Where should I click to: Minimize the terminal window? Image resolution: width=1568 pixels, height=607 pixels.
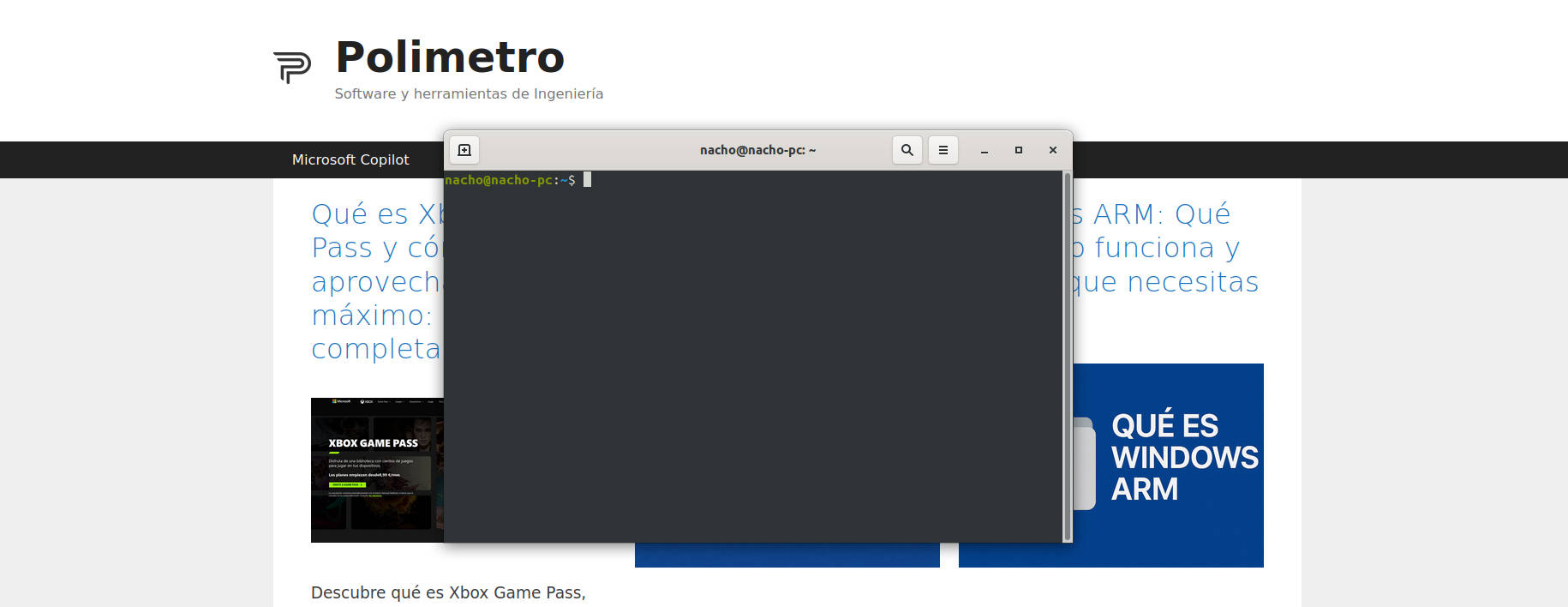984,150
